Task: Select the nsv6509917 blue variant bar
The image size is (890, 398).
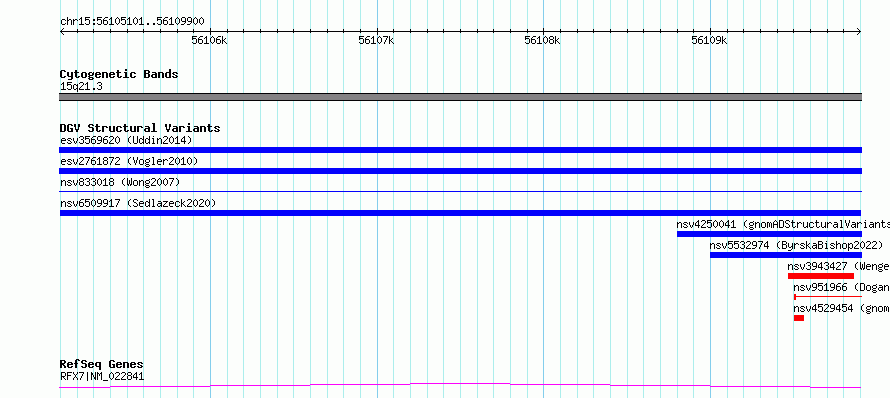Action: [x=460, y=213]
